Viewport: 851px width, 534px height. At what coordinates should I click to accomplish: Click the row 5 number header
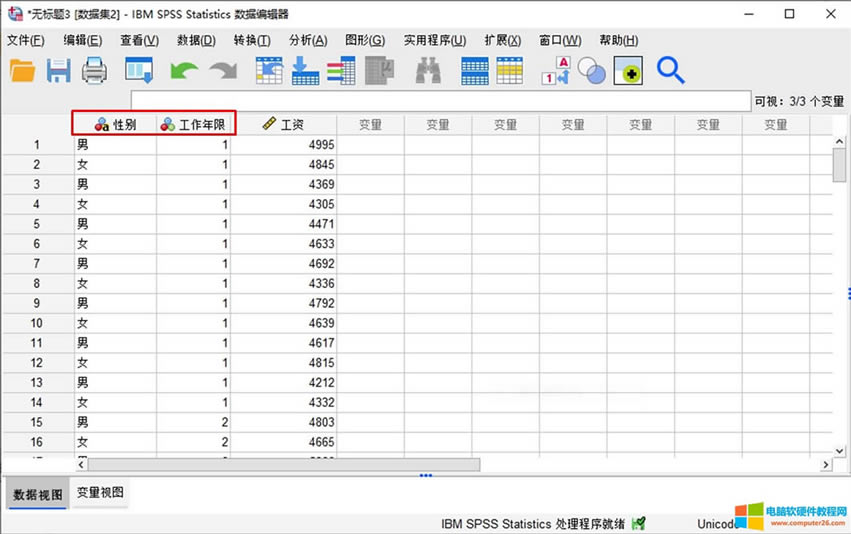click(37, 224)
